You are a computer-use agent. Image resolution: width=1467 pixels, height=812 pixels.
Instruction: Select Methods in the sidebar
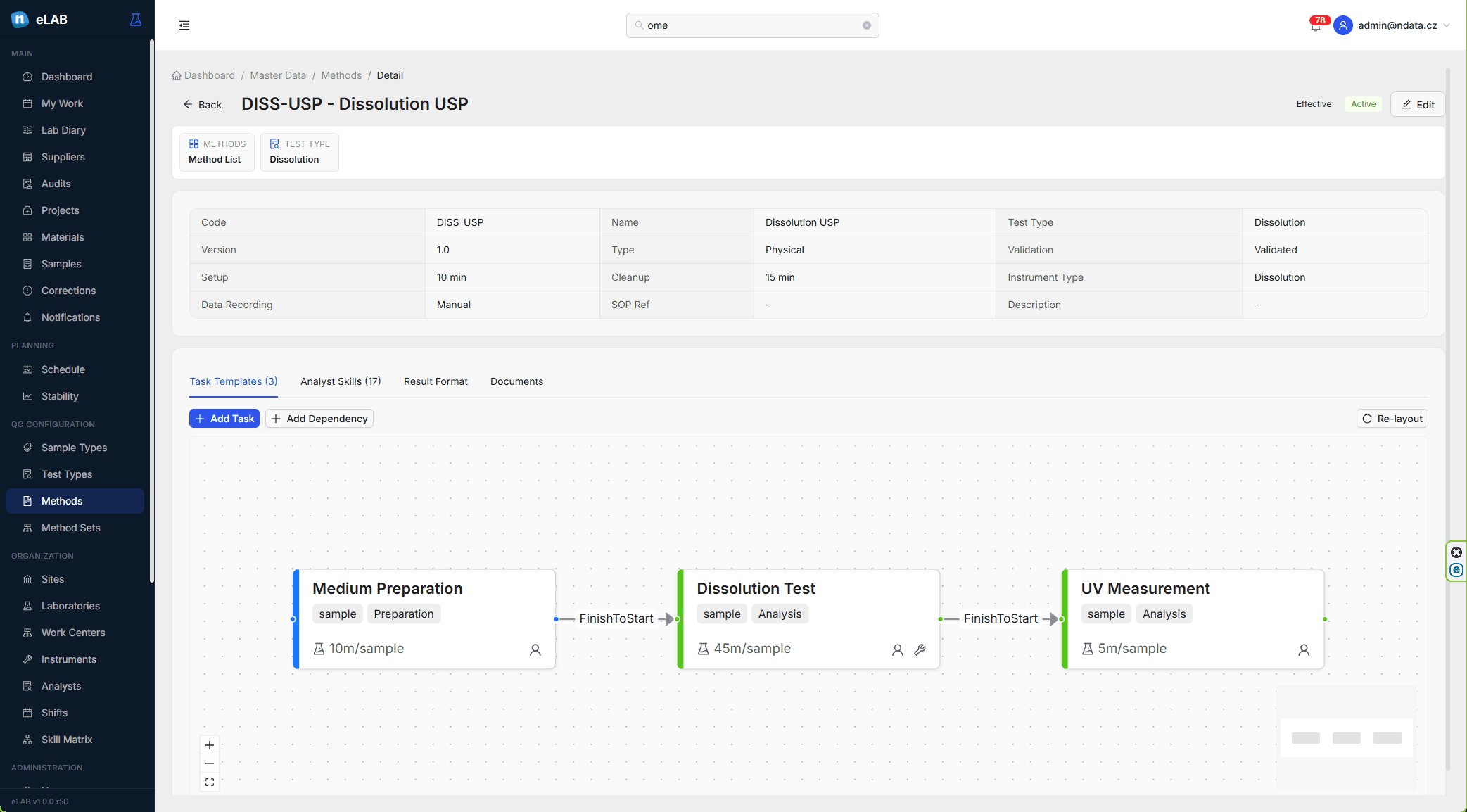(x=75, y=501)
